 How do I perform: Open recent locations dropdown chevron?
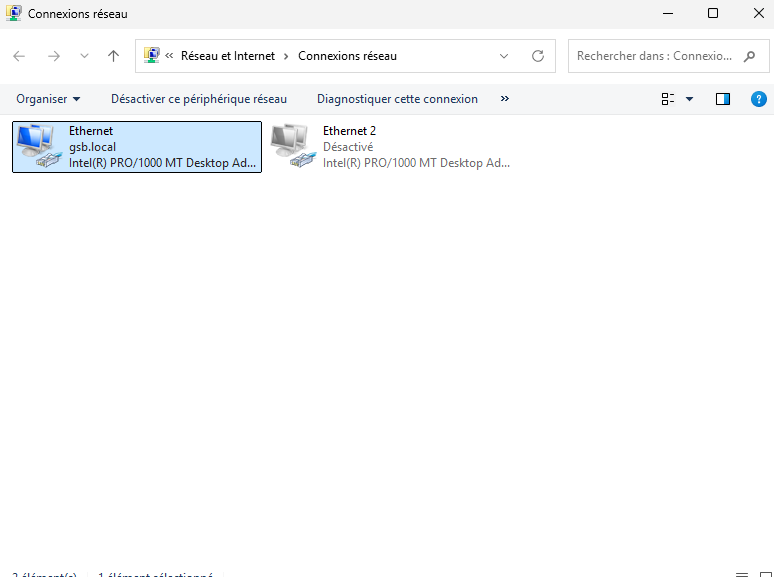(x=84, y=56)
